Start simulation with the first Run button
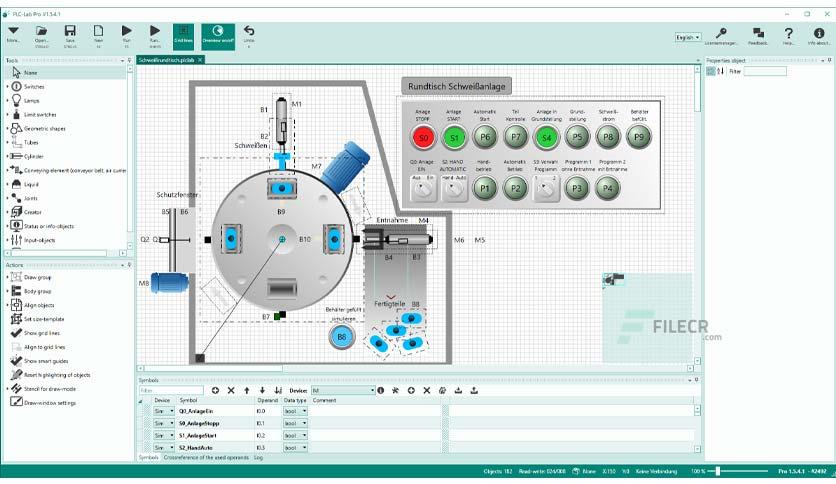 point(126,31)
